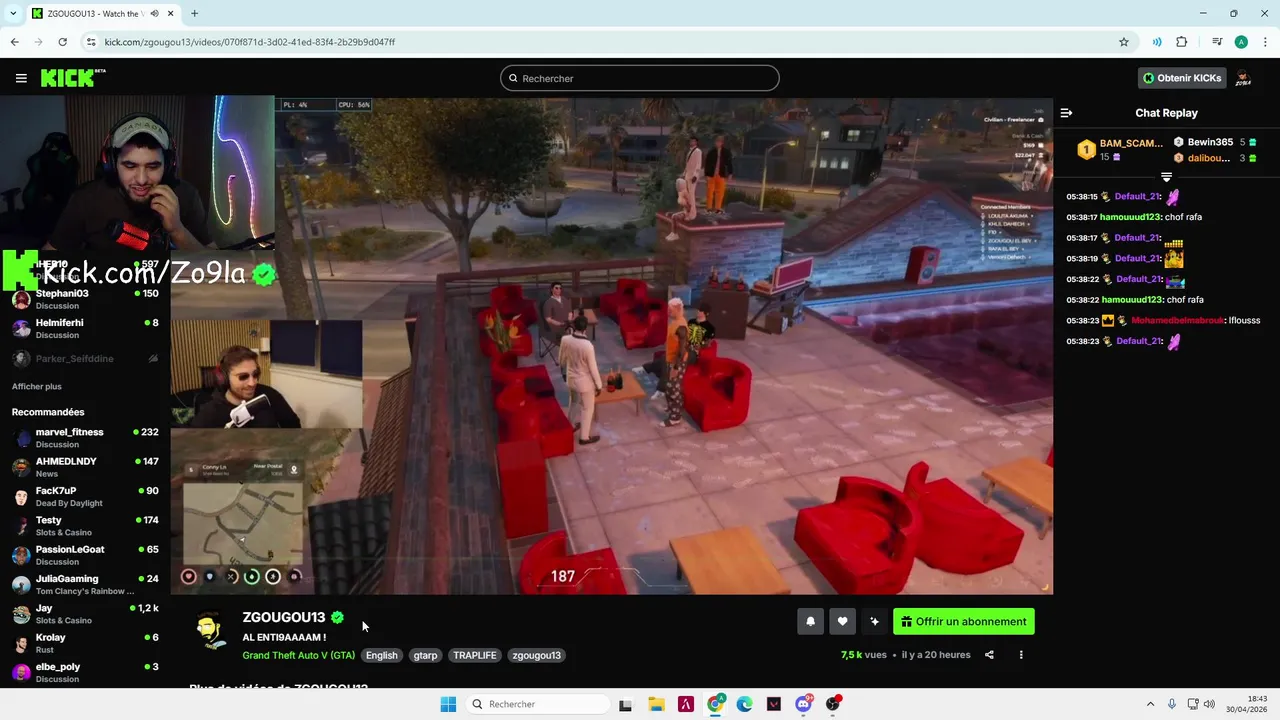This screenshot has height=720, width=1280.
Task: Enable notifications with the bell icon
Action: (811, 622)
